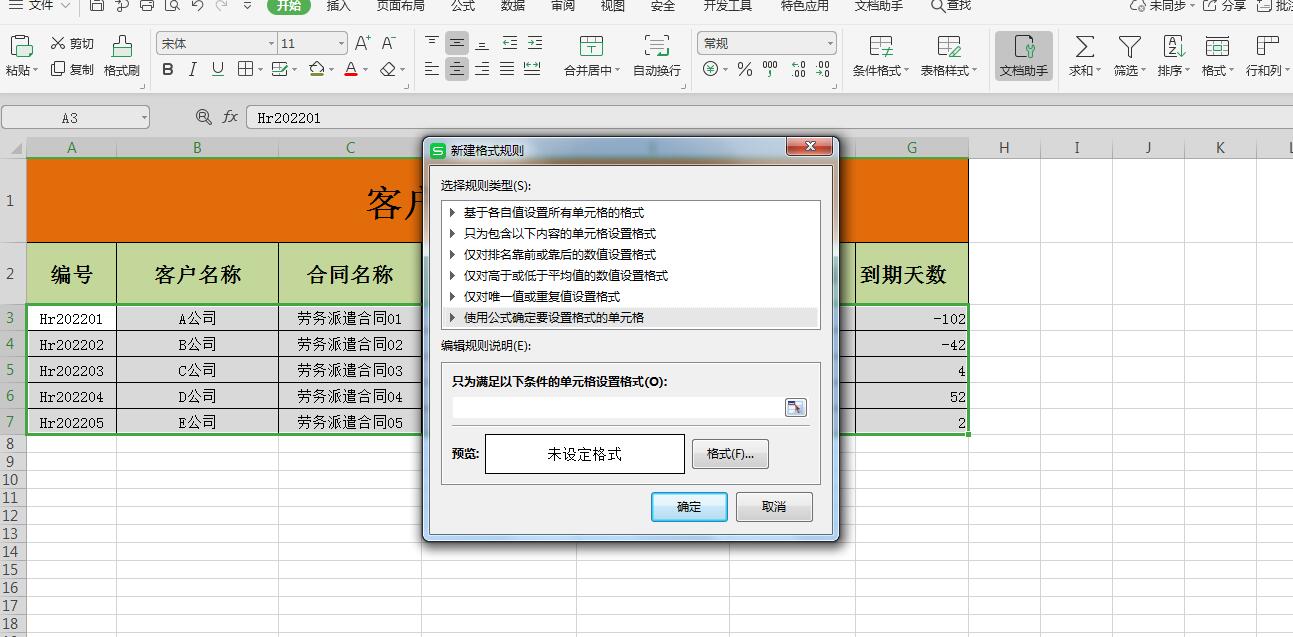Click the increase decimal places icon
Viewport: 1293px width, 637px height.
point(798,69)
